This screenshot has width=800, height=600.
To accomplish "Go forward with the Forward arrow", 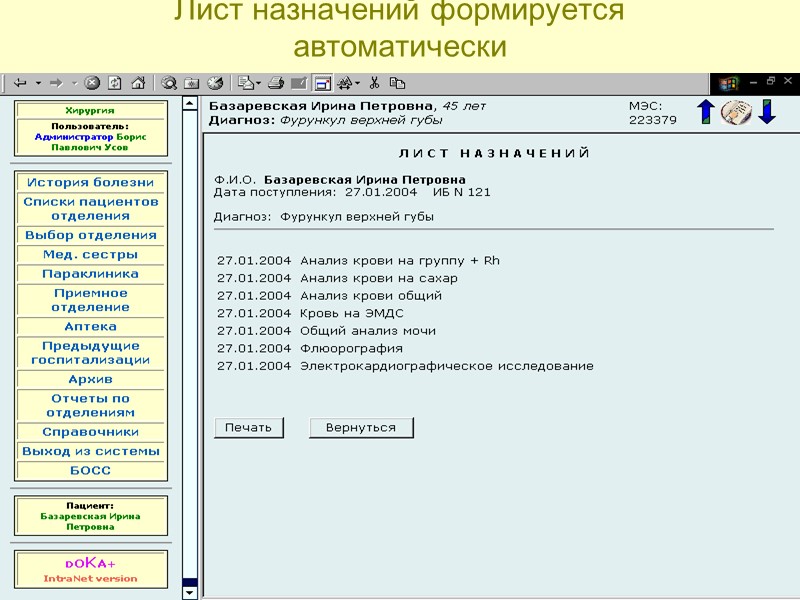I will pyautogui.click(x=56, y=83).
